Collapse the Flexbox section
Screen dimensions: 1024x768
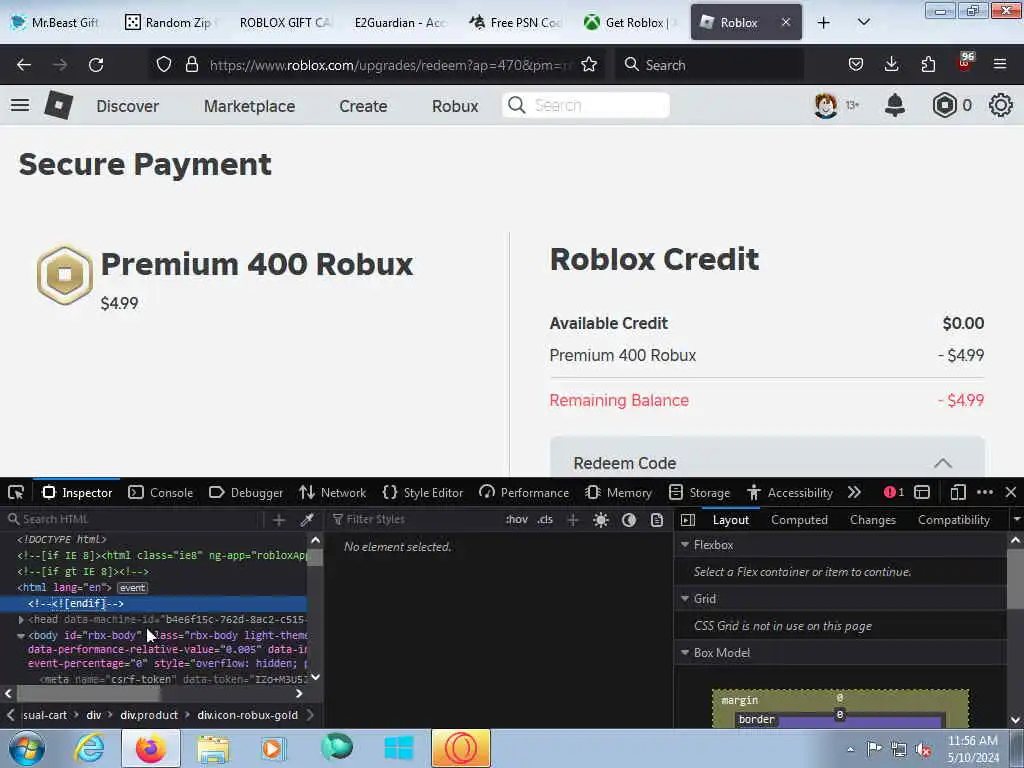click(685, 545)
